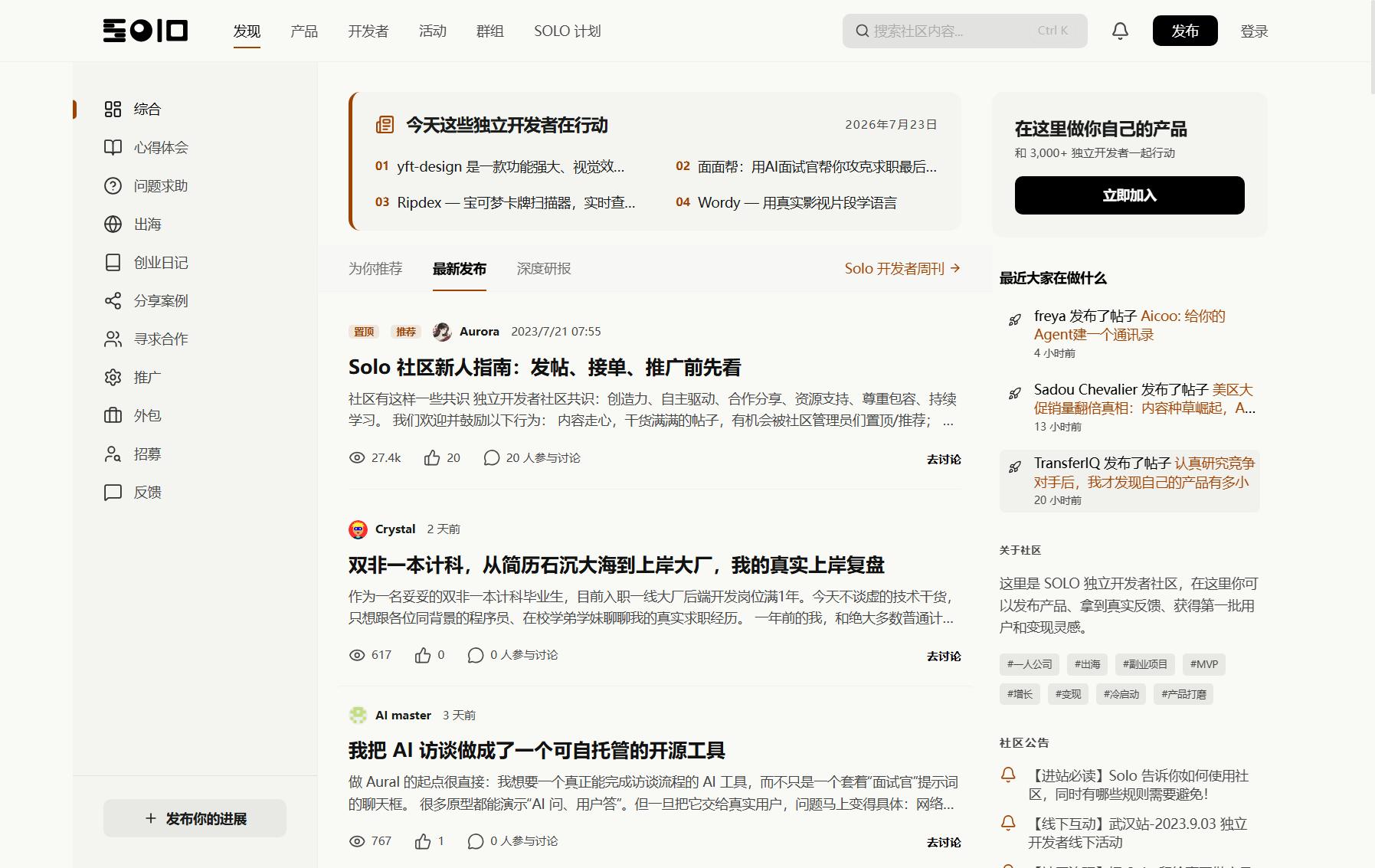1375x868 pixels.
Task: Click the #增长 tag
Action: 1020,694
